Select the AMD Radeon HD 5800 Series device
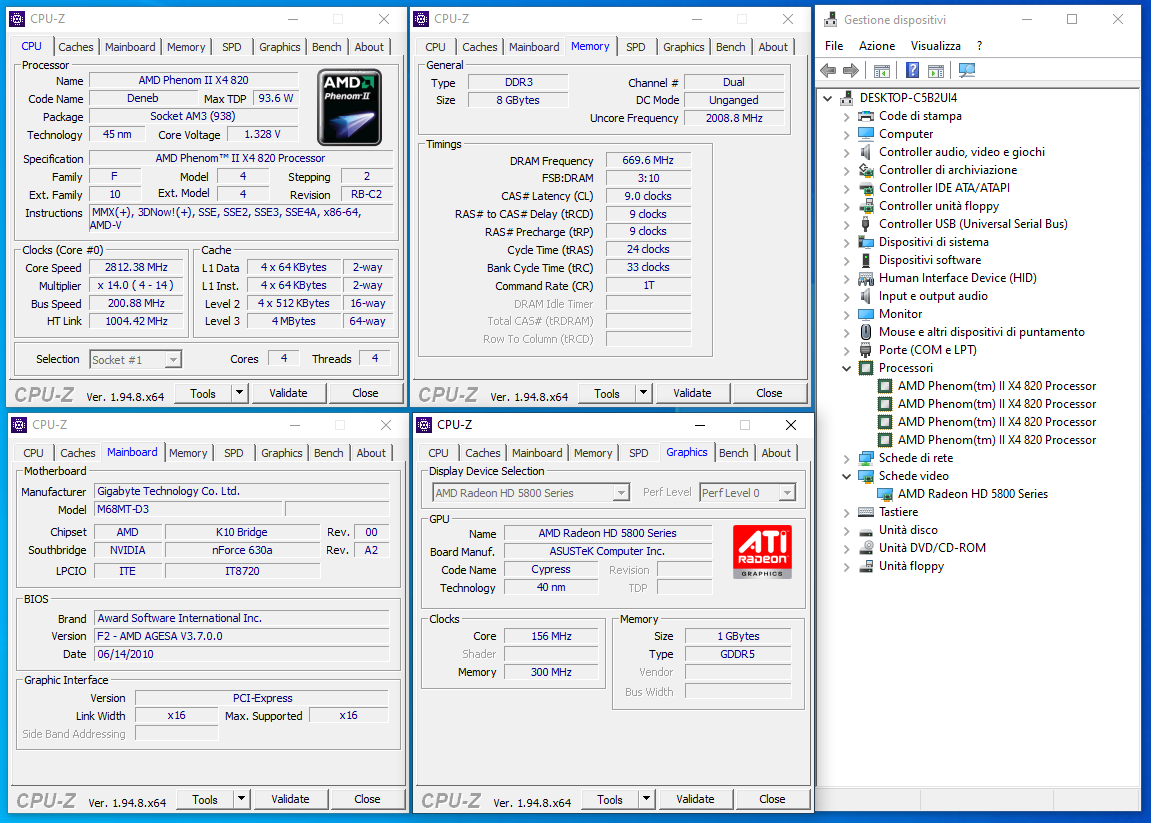The image size is (1151, 823). pos(972,494)
